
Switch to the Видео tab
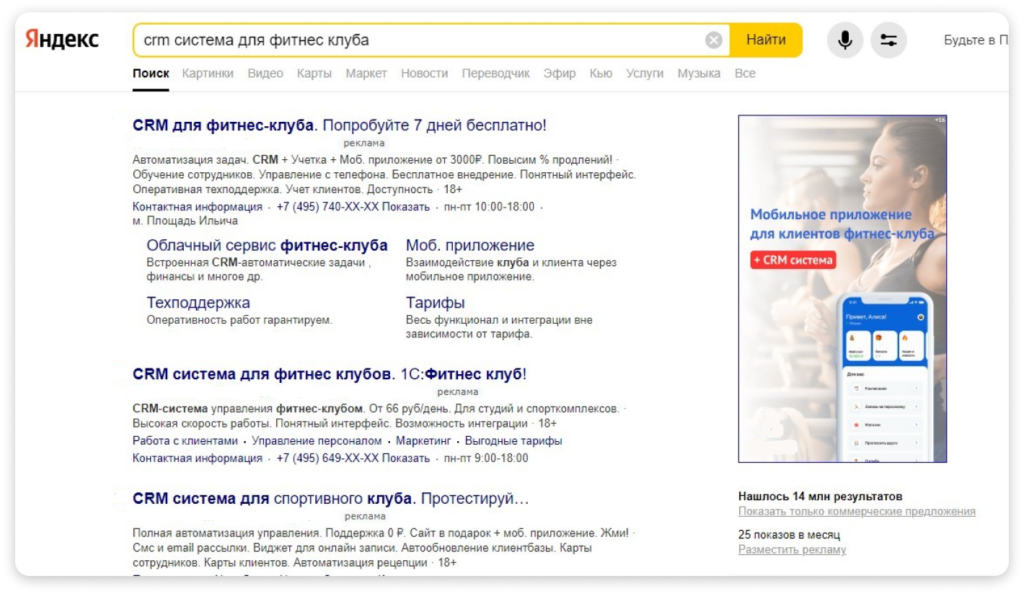(x=265, y=73)
